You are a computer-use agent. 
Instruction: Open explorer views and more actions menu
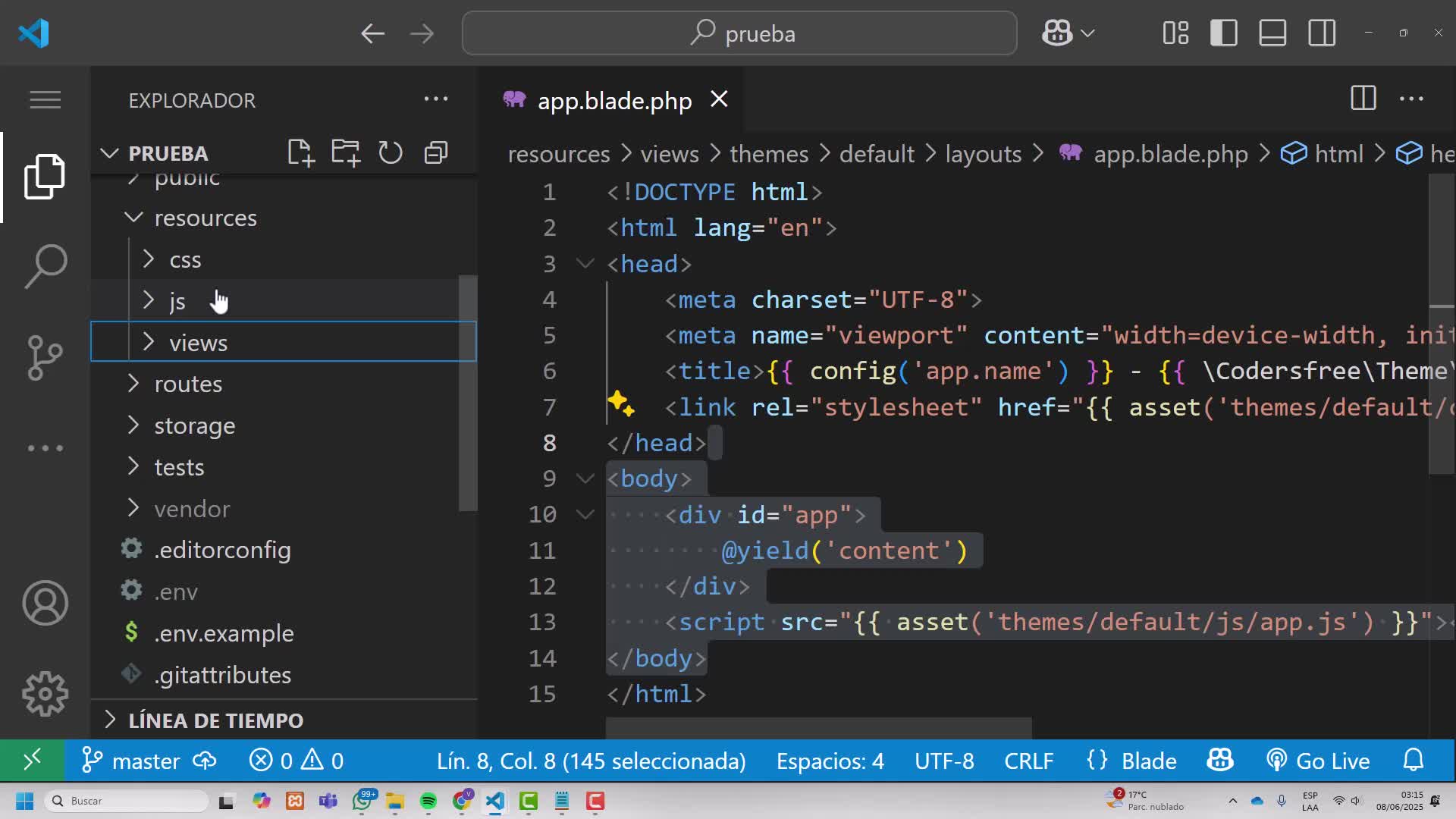tap(436, 99)
